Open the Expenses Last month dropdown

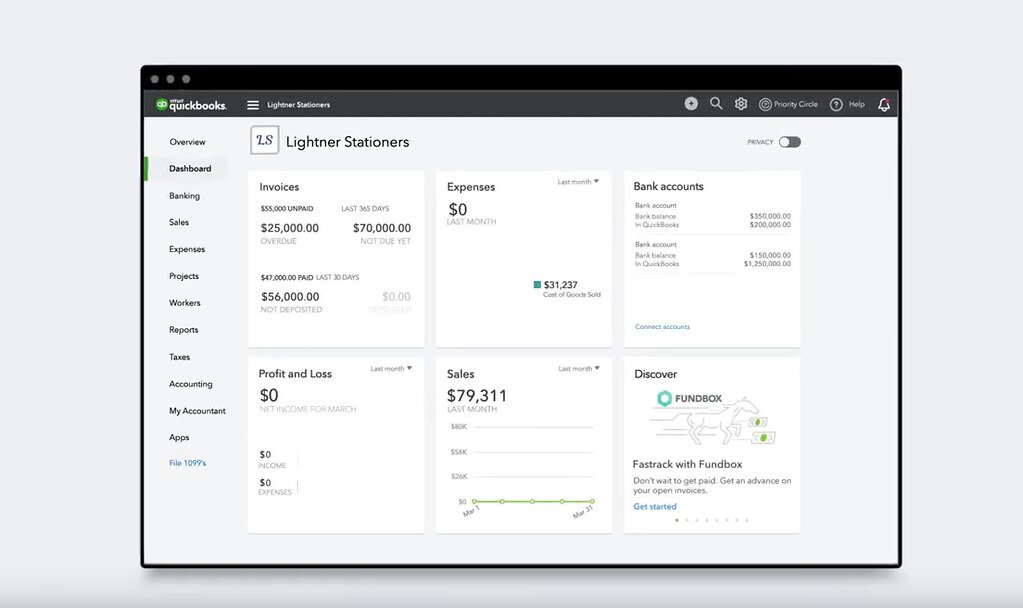point(578,182)
